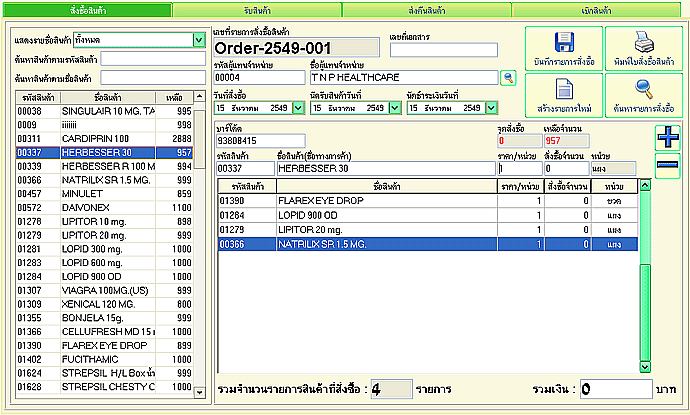
Task: Select XENICAL 120 MG. row in product list
Action: click(104, 304)
